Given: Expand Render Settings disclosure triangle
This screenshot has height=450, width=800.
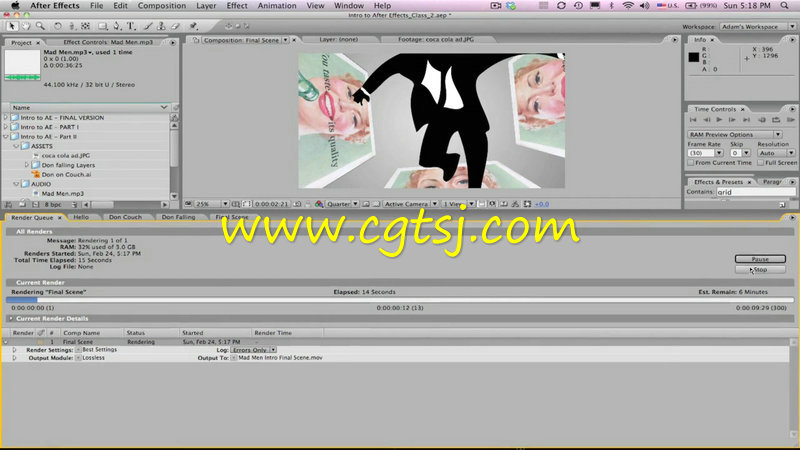Looking at the screenshot, I should (15, 350).
